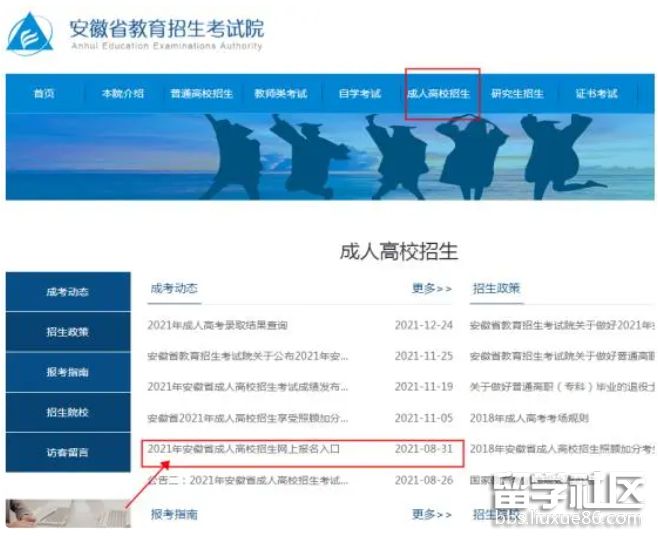Open 访客留言 in the left sidebar
Viewport: 658px width, 540px height.
[68, 452]
